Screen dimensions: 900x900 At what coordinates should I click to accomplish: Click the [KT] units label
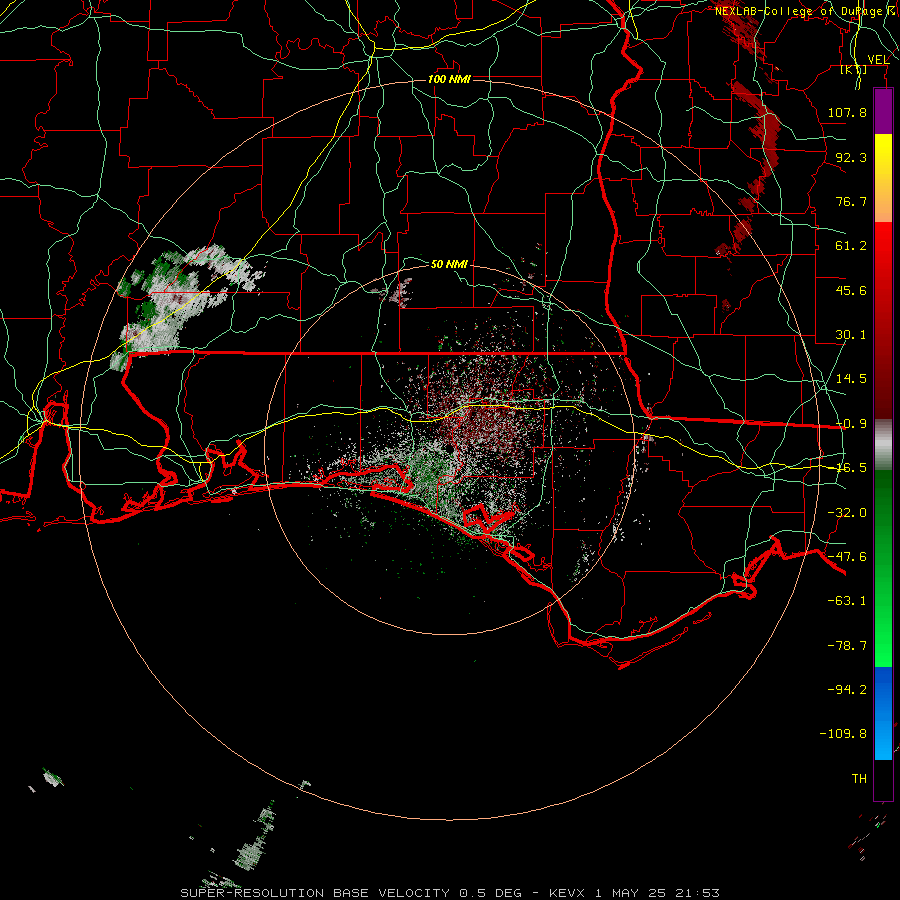pyautogui.click(x=854, y=70)
